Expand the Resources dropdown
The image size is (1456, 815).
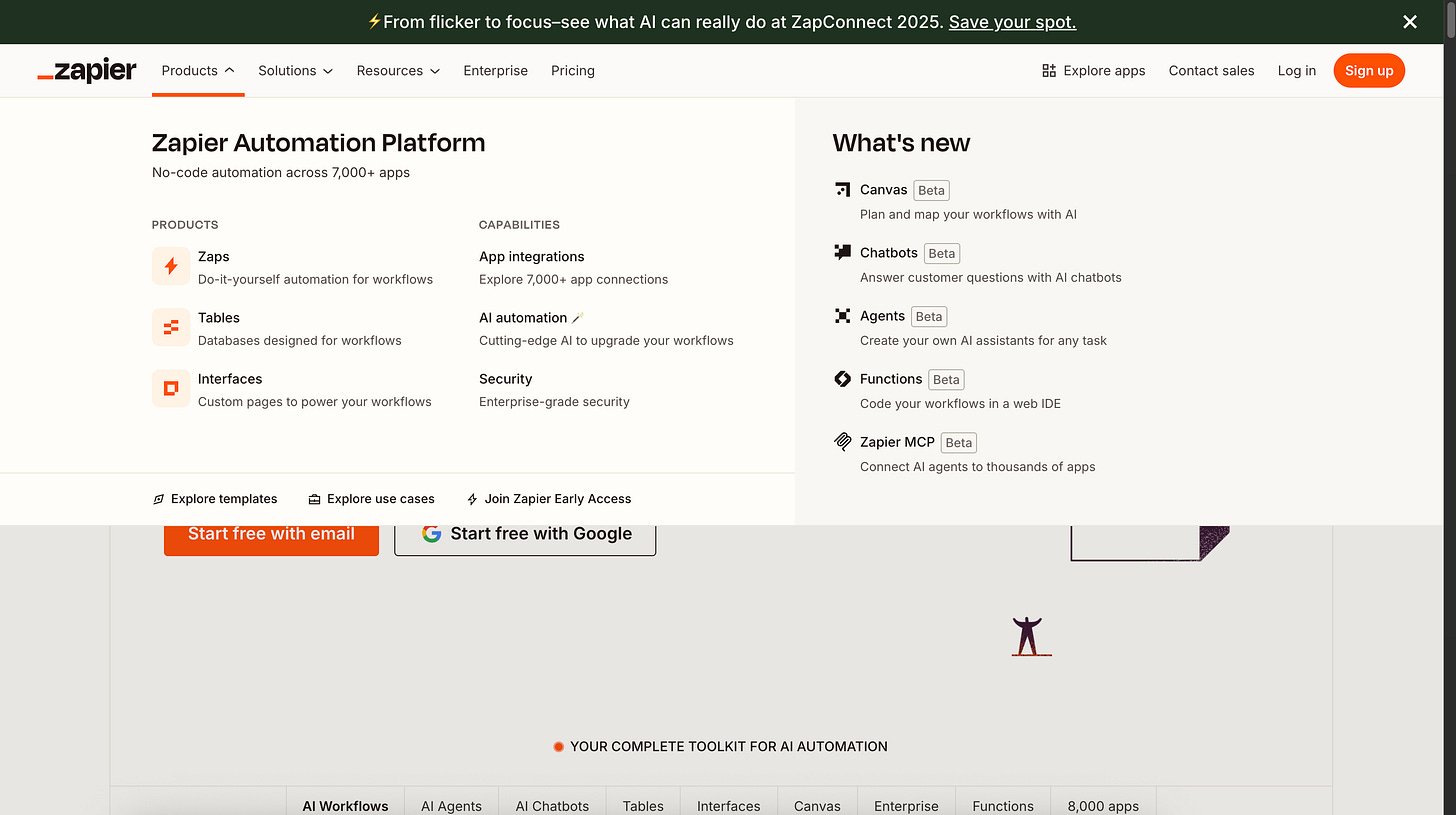(398, 71)
